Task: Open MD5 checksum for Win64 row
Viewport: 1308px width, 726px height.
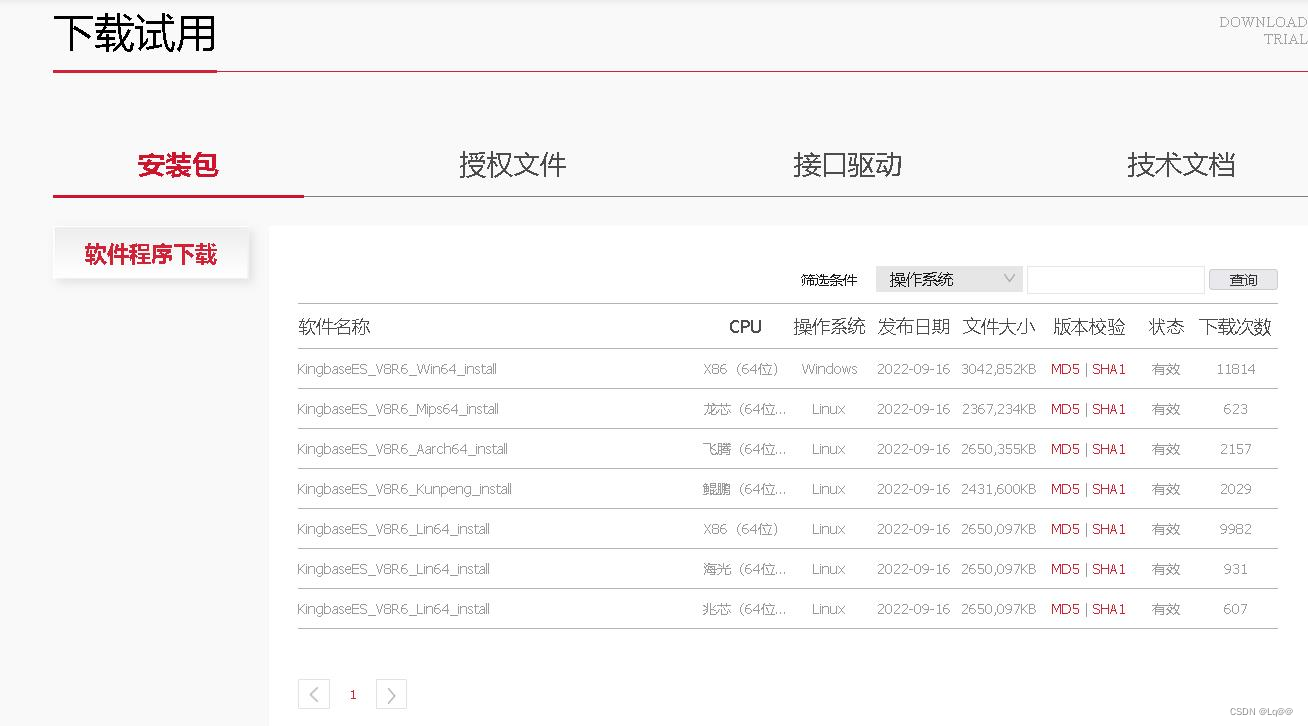Action: [1065, 369]
